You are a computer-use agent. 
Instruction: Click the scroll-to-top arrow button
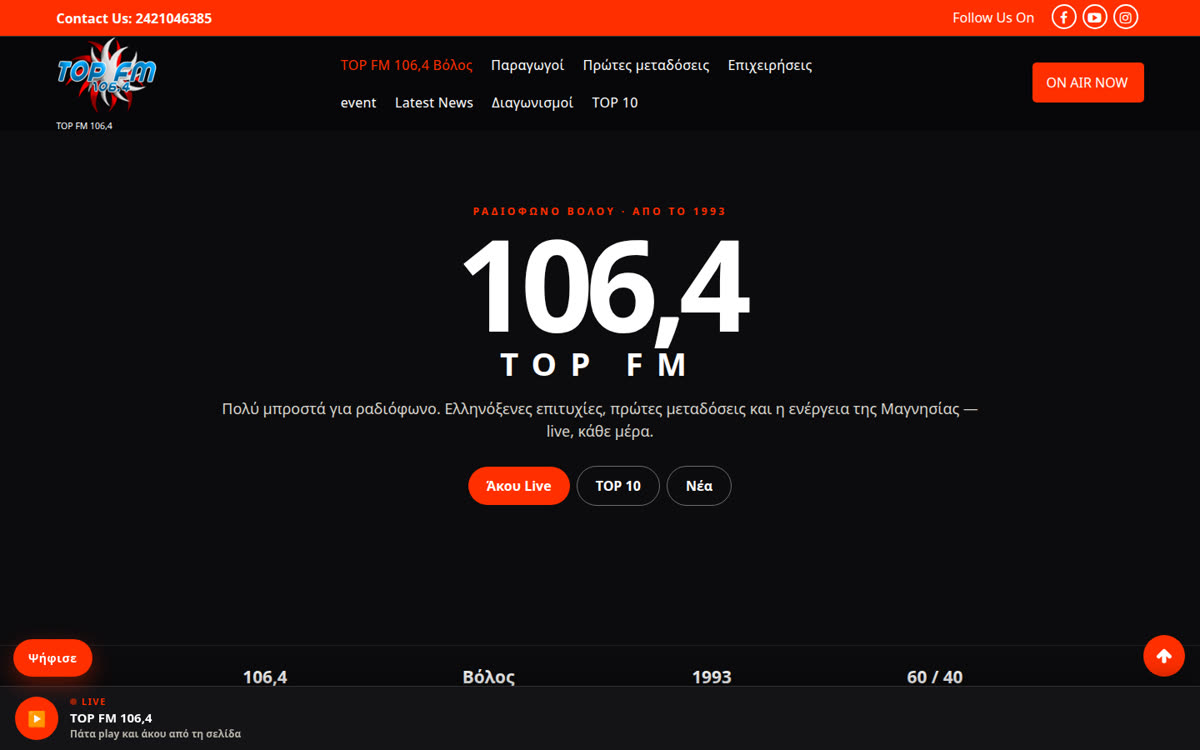tap(1164, 656)
